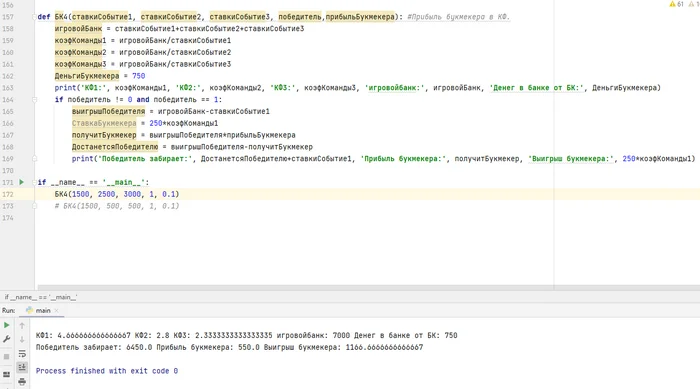Click console output игровойбанк: 7000
The image size is (700, 389).
tap(313, 335)
